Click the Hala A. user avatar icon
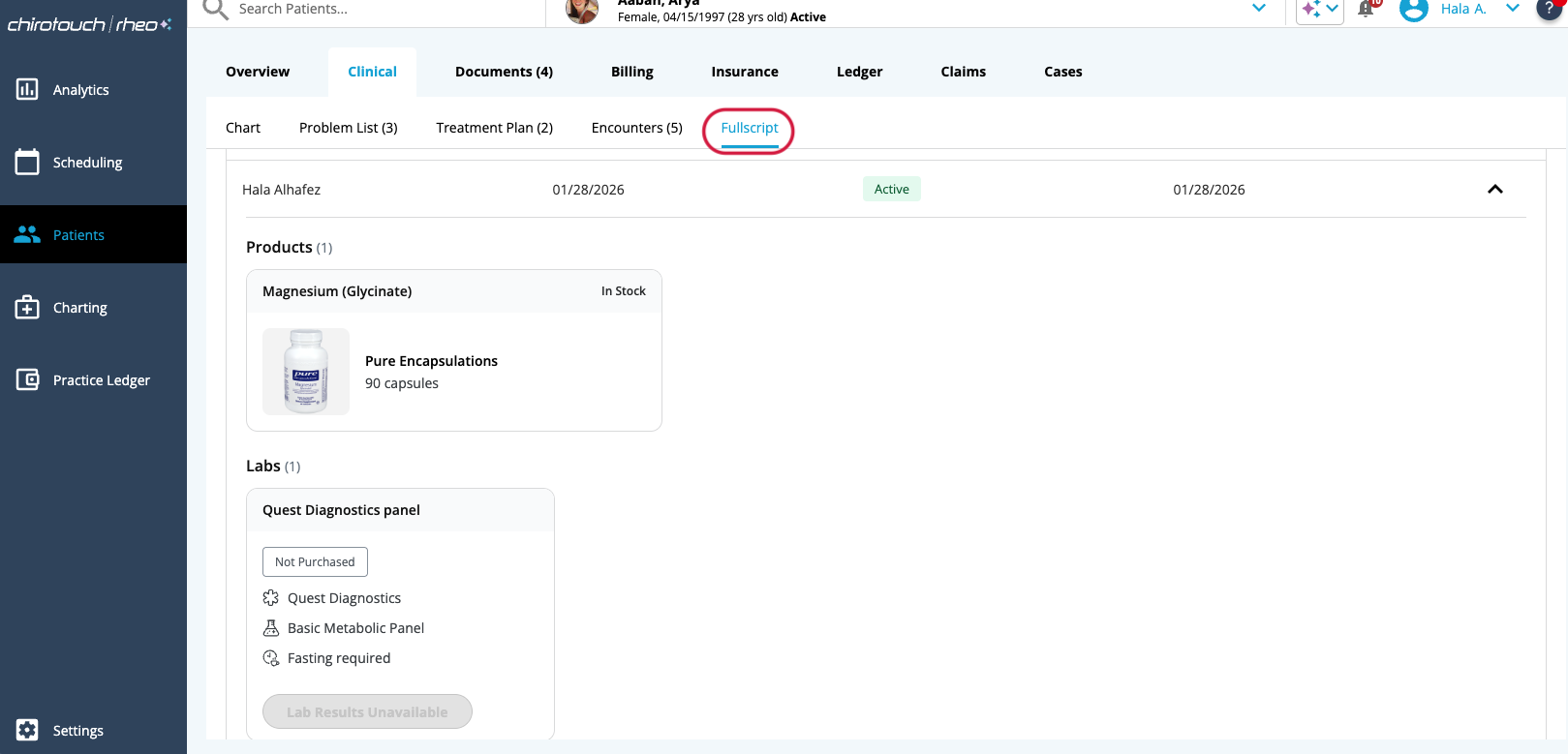Image resolution: width=1568 pixels, height=754 pixels. [x=1414, y=10]
